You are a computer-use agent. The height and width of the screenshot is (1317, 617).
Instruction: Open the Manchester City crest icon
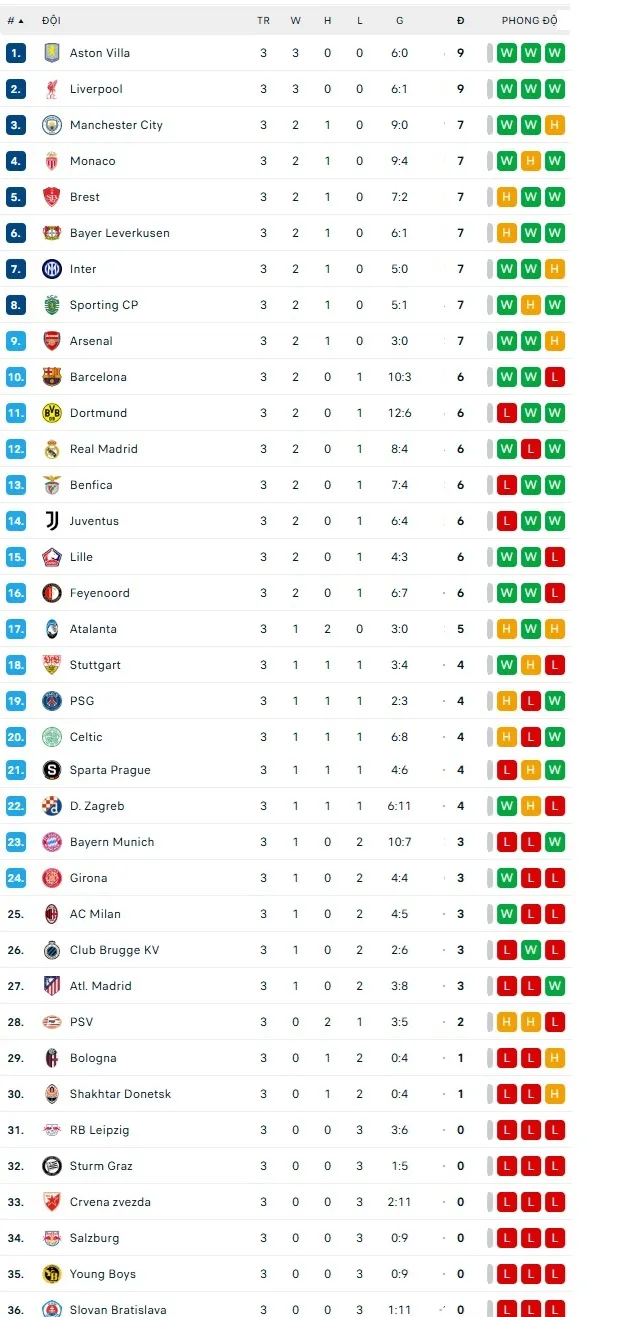(52, 125)
